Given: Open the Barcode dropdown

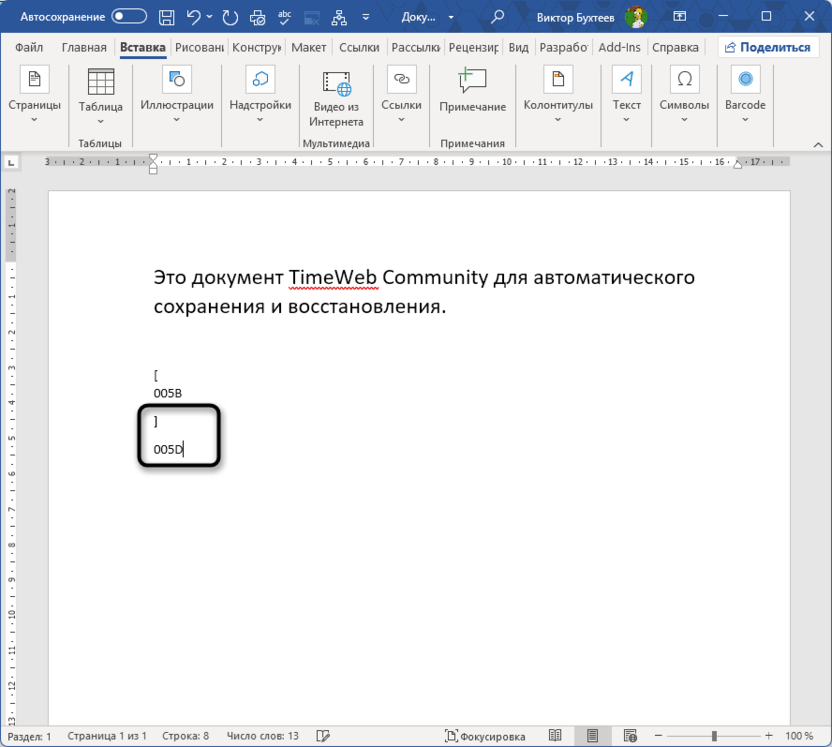Looking at the screenshot, I should pyautogui.click(x=745, y=95).
